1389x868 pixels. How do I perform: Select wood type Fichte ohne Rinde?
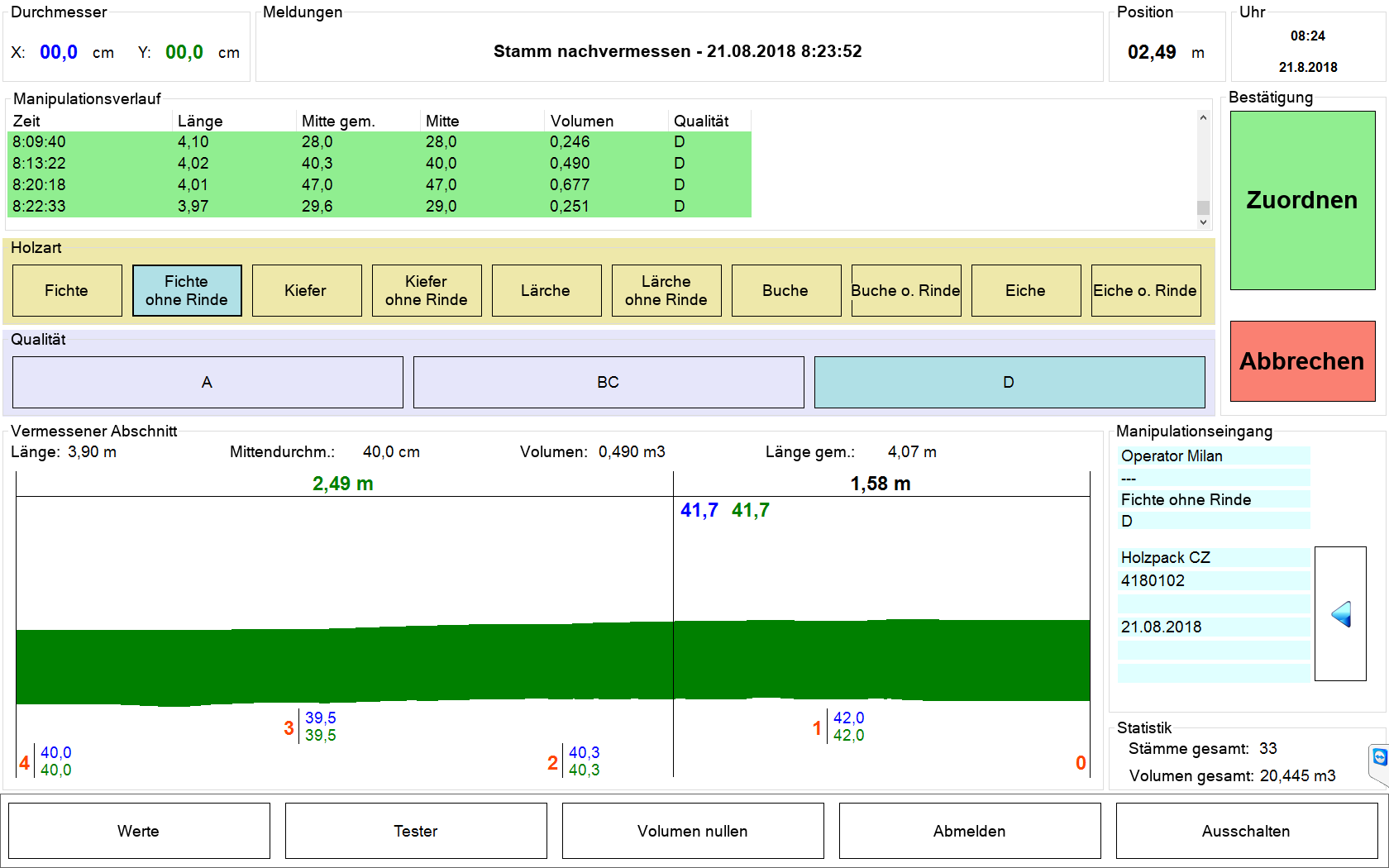tap(187, 290)
